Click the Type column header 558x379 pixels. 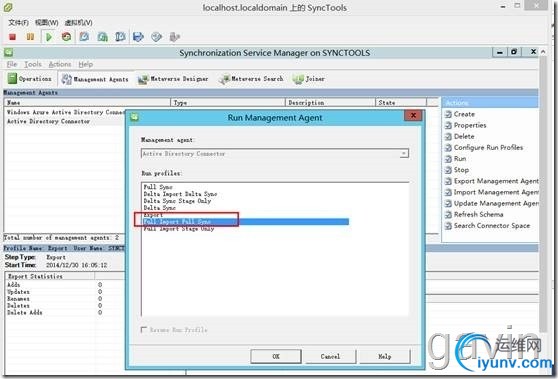tap(228, 102)
